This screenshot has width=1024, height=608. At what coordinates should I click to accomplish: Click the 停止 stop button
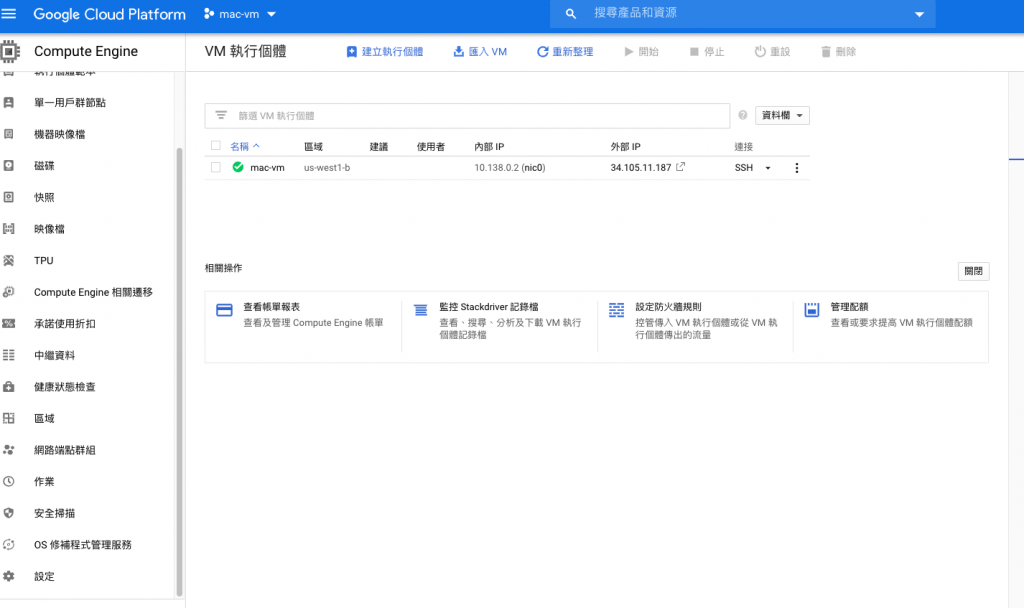point(707,52)
